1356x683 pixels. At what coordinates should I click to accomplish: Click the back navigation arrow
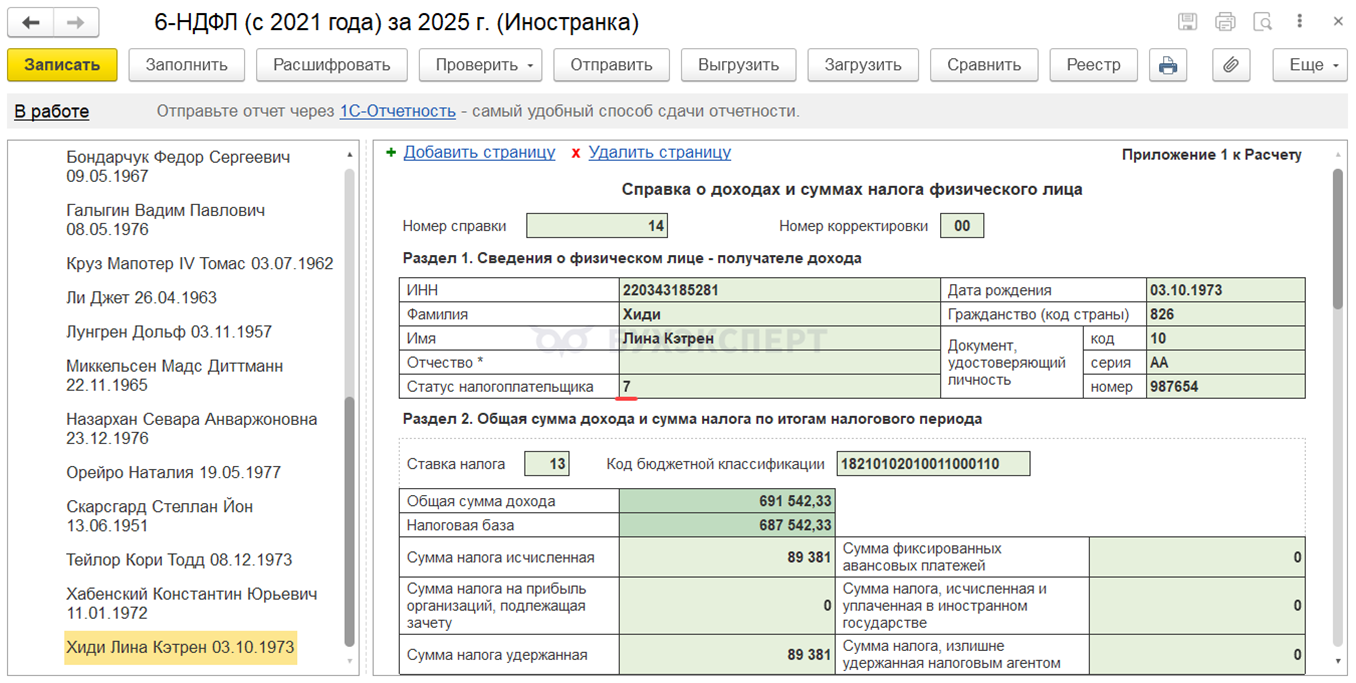31,22
